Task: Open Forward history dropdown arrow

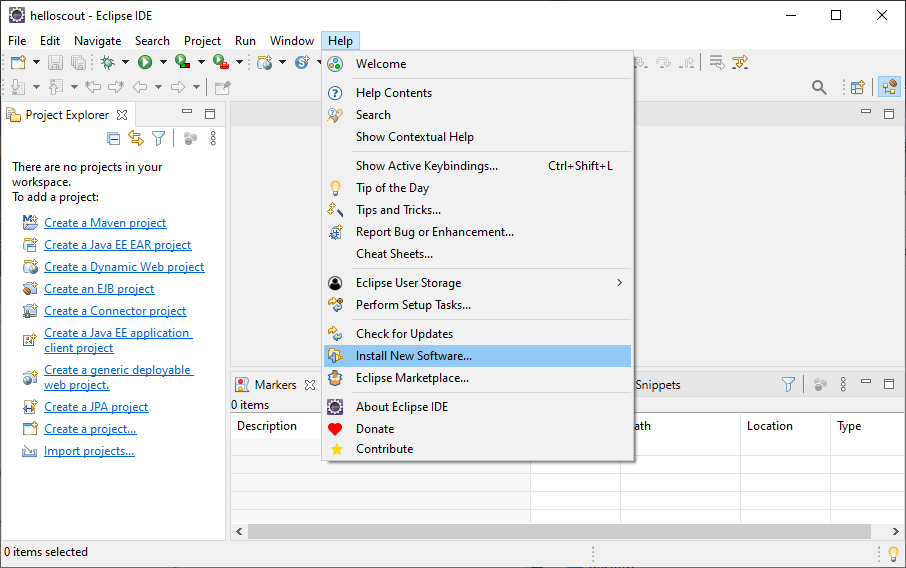Action: tap(196, 87)
